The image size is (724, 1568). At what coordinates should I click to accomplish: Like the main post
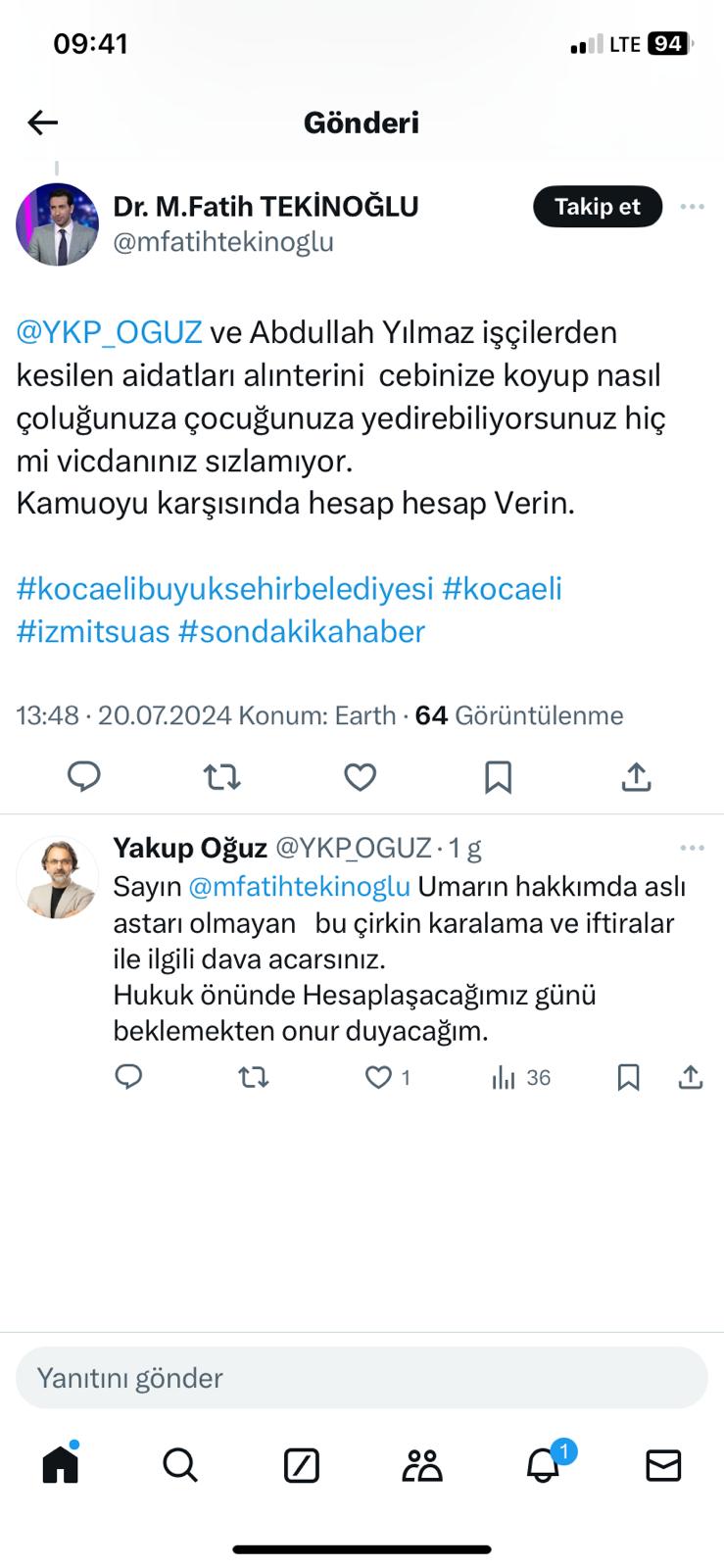[360, 776]
